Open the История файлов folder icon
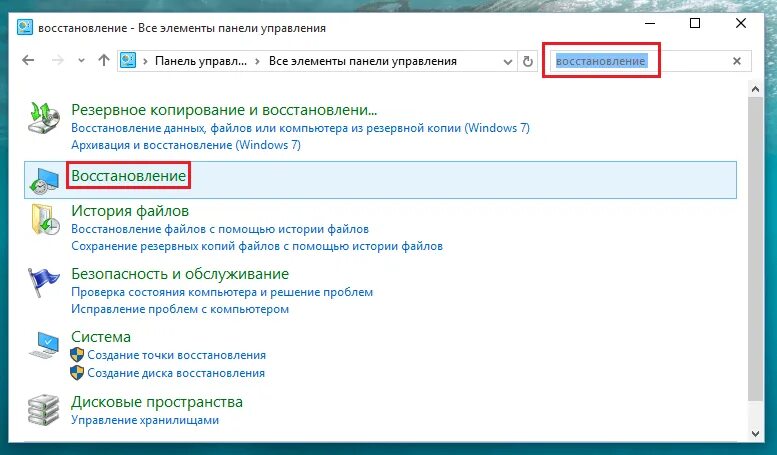This screenshot has width=777, height=455. [45, 219]
